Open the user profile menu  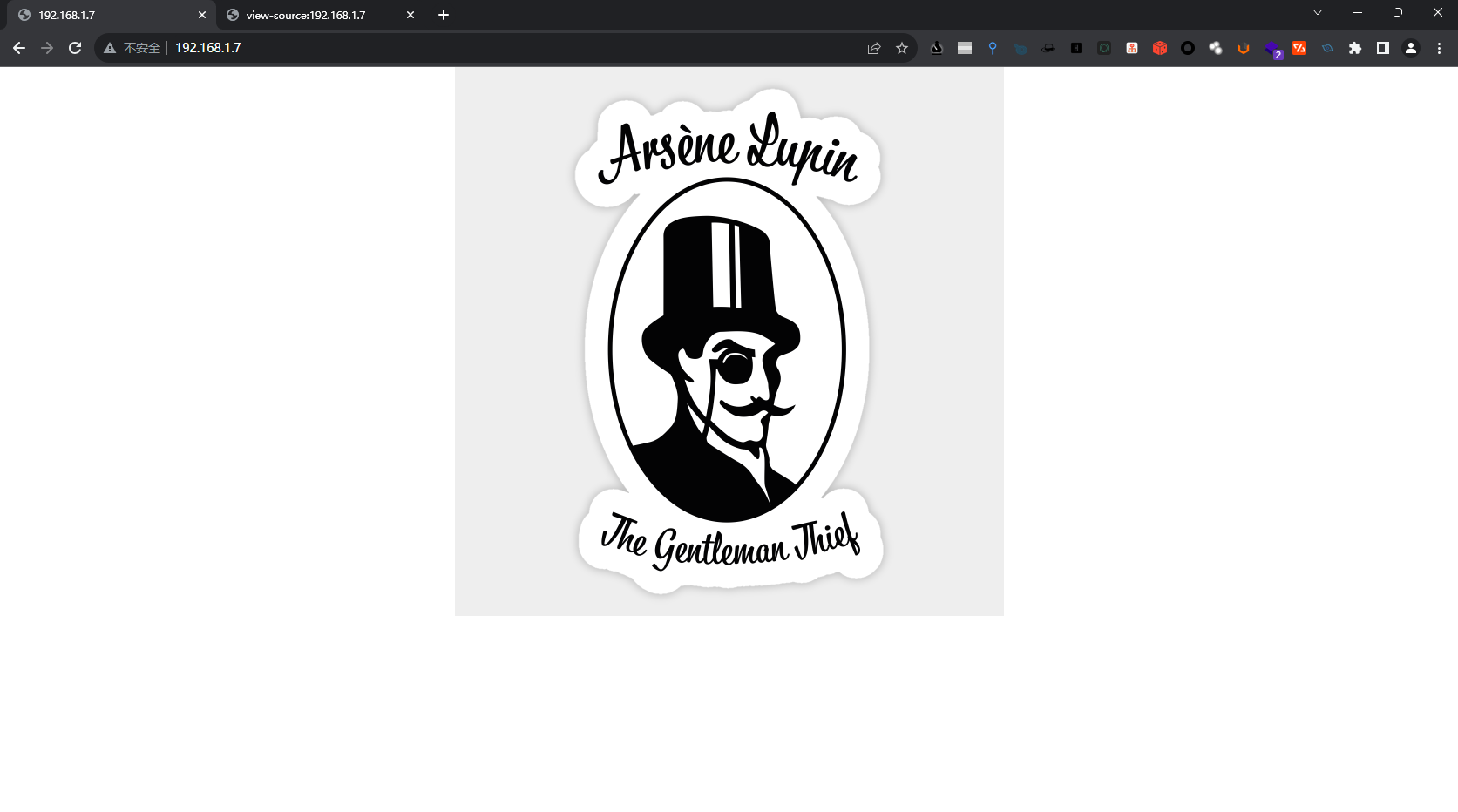1411,48
